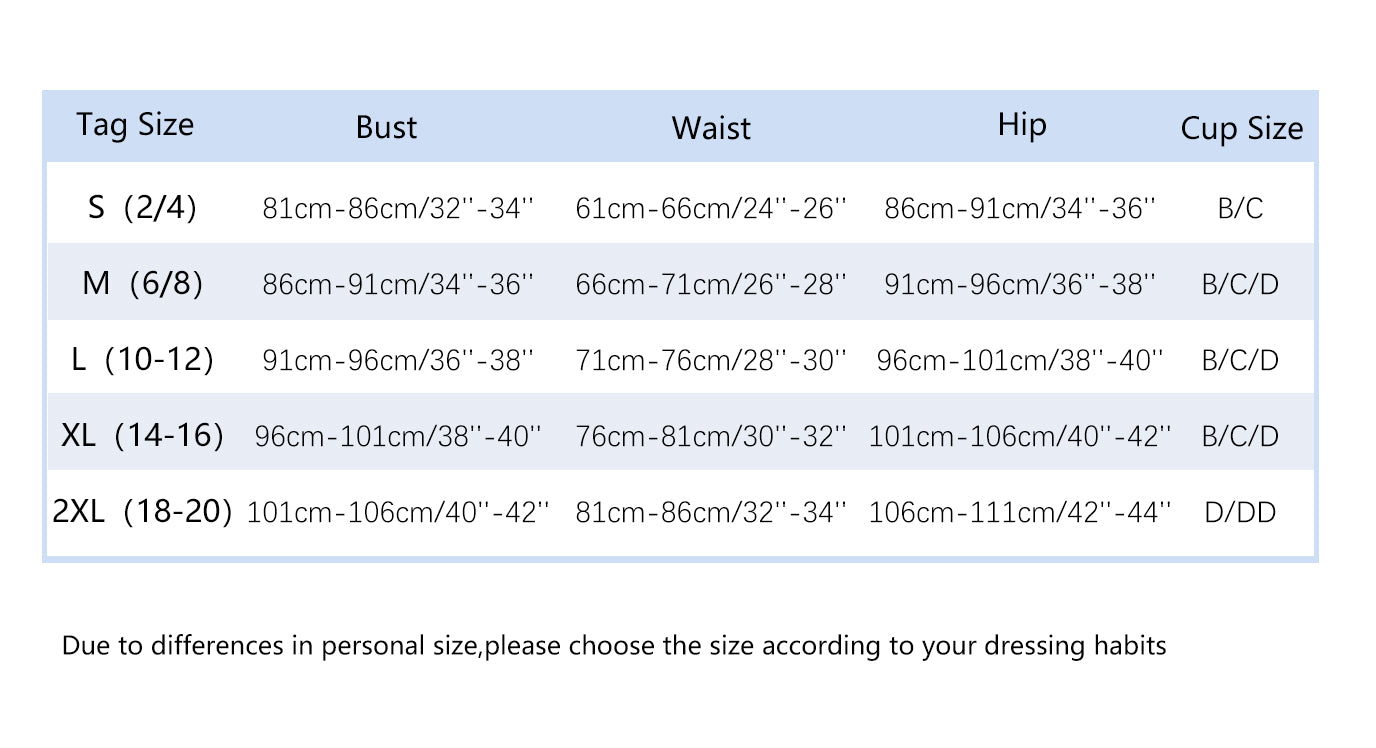Select the L (10-12) size label
The height and width of the screenshot is (748, 1376).
coord(142,359)
